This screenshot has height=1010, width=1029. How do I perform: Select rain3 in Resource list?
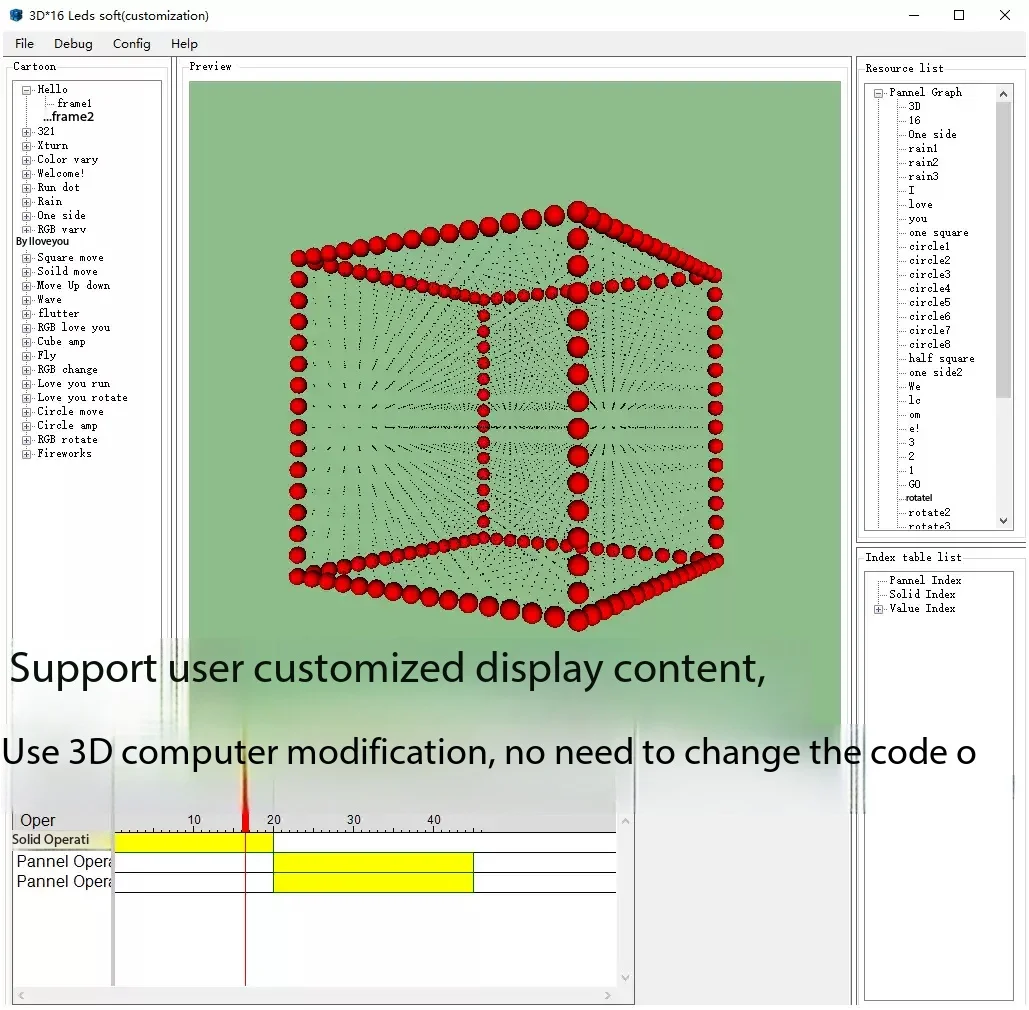[x=923, y=176]
